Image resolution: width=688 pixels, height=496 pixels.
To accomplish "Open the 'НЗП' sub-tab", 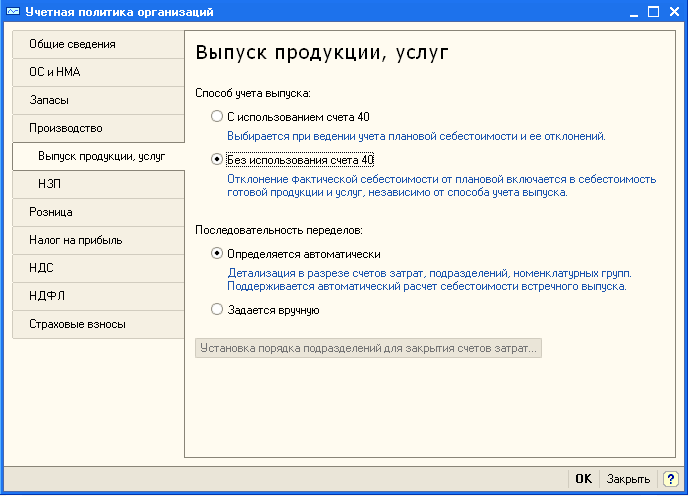I will point(100,185).
